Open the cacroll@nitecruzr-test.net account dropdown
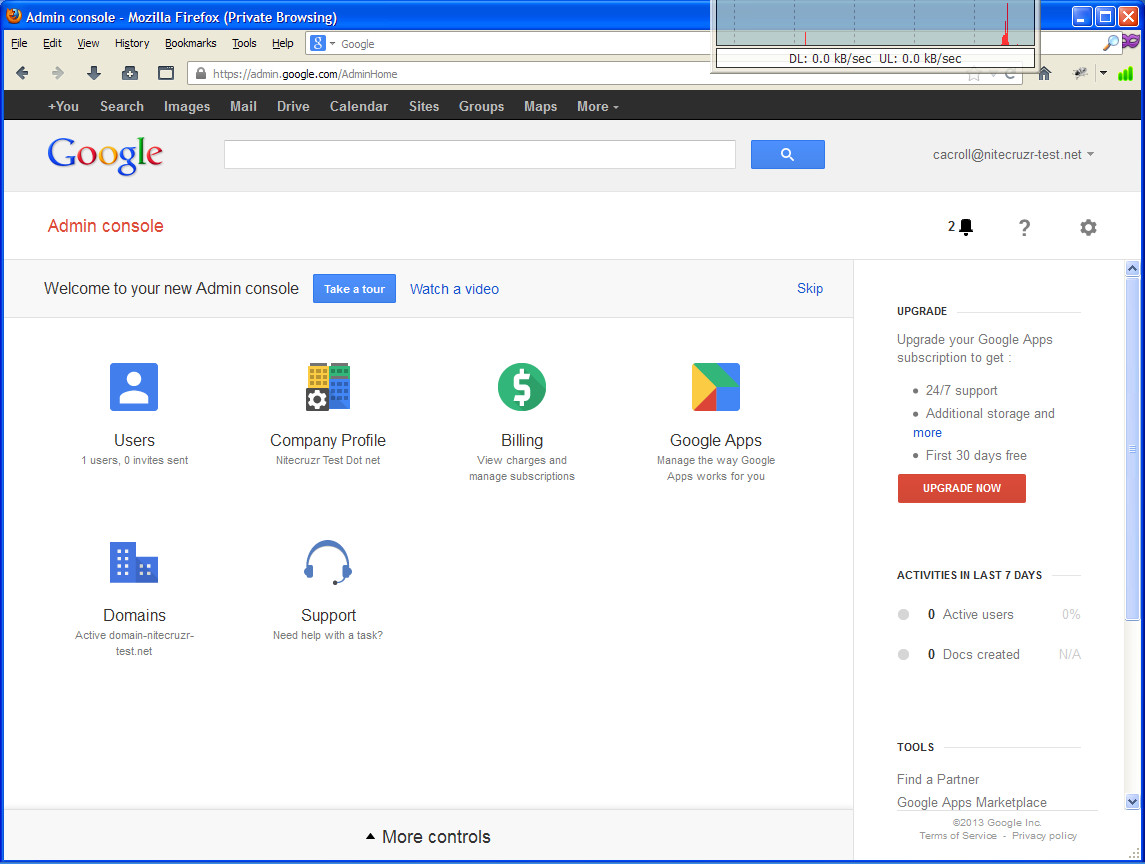Viewport: 1145px width, 864px height. pyautogui.click(x=1013, y=154)
